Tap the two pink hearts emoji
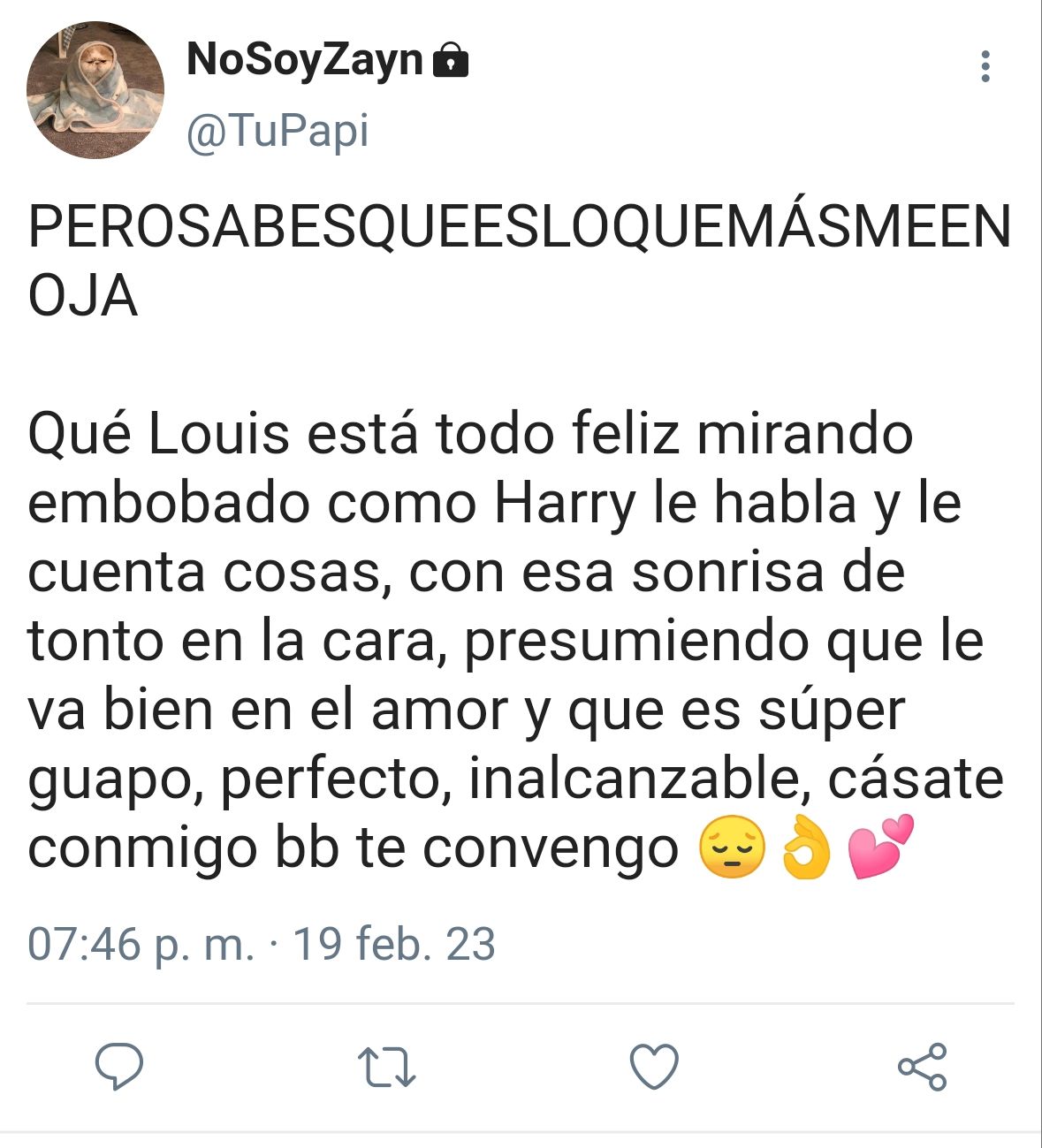 pos(878,848)
